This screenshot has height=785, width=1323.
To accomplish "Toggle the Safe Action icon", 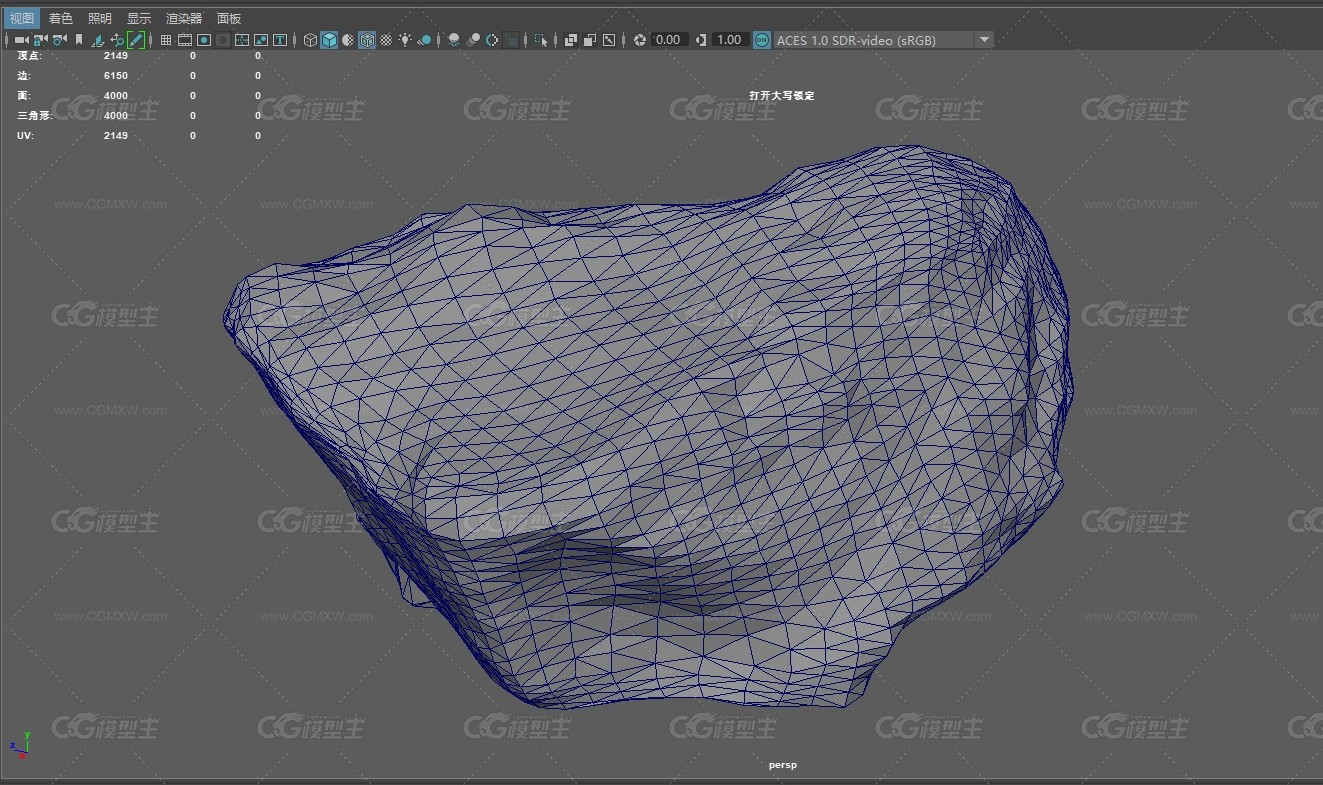I will (261, 40).
